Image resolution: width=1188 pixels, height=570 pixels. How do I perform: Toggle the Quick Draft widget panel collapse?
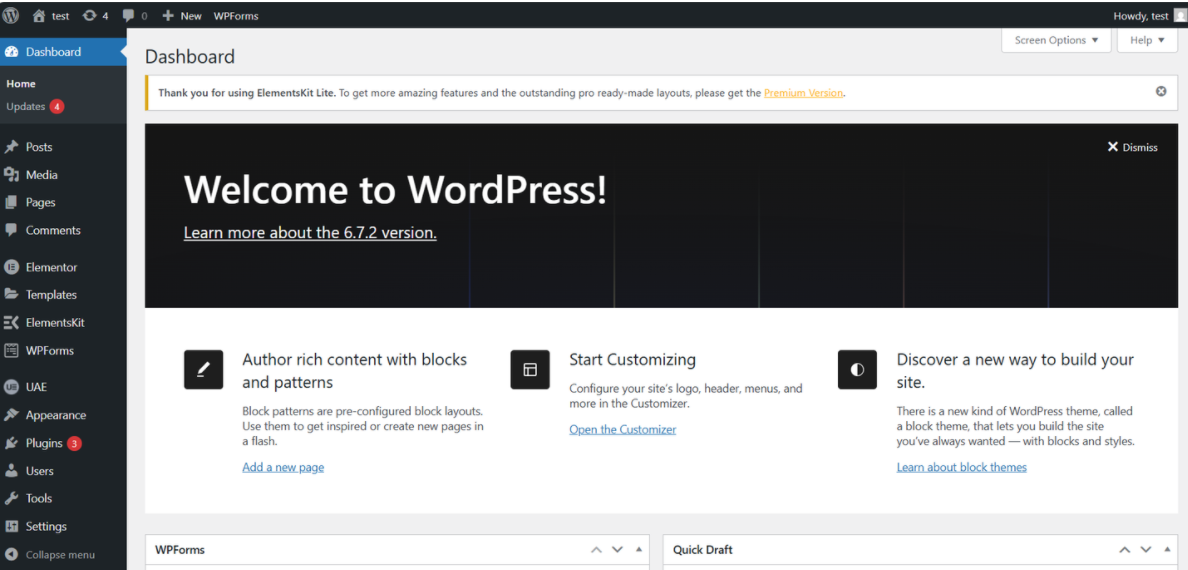click(x=1167, y=550)
